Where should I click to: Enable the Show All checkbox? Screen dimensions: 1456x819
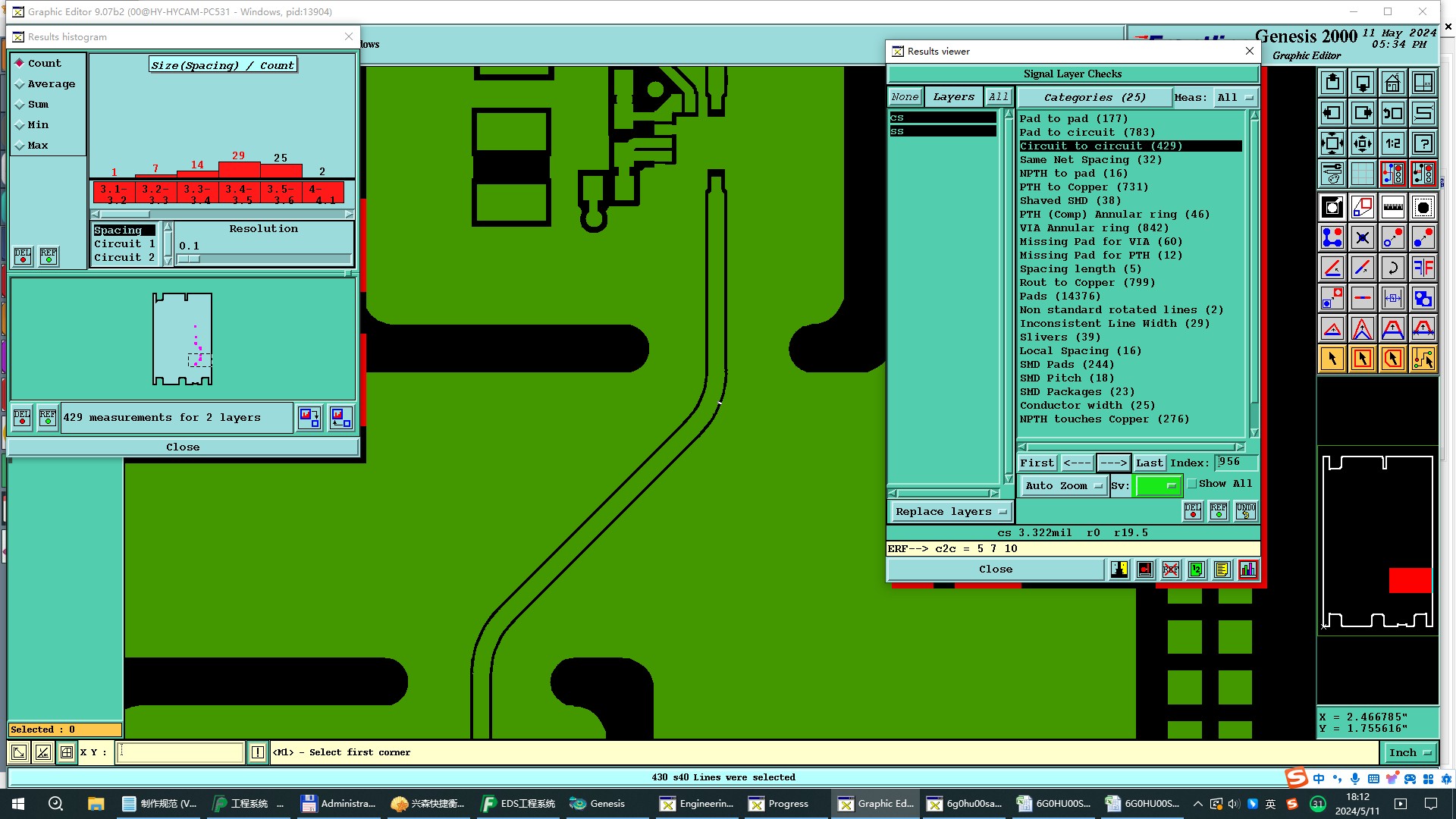(1191, 484)
